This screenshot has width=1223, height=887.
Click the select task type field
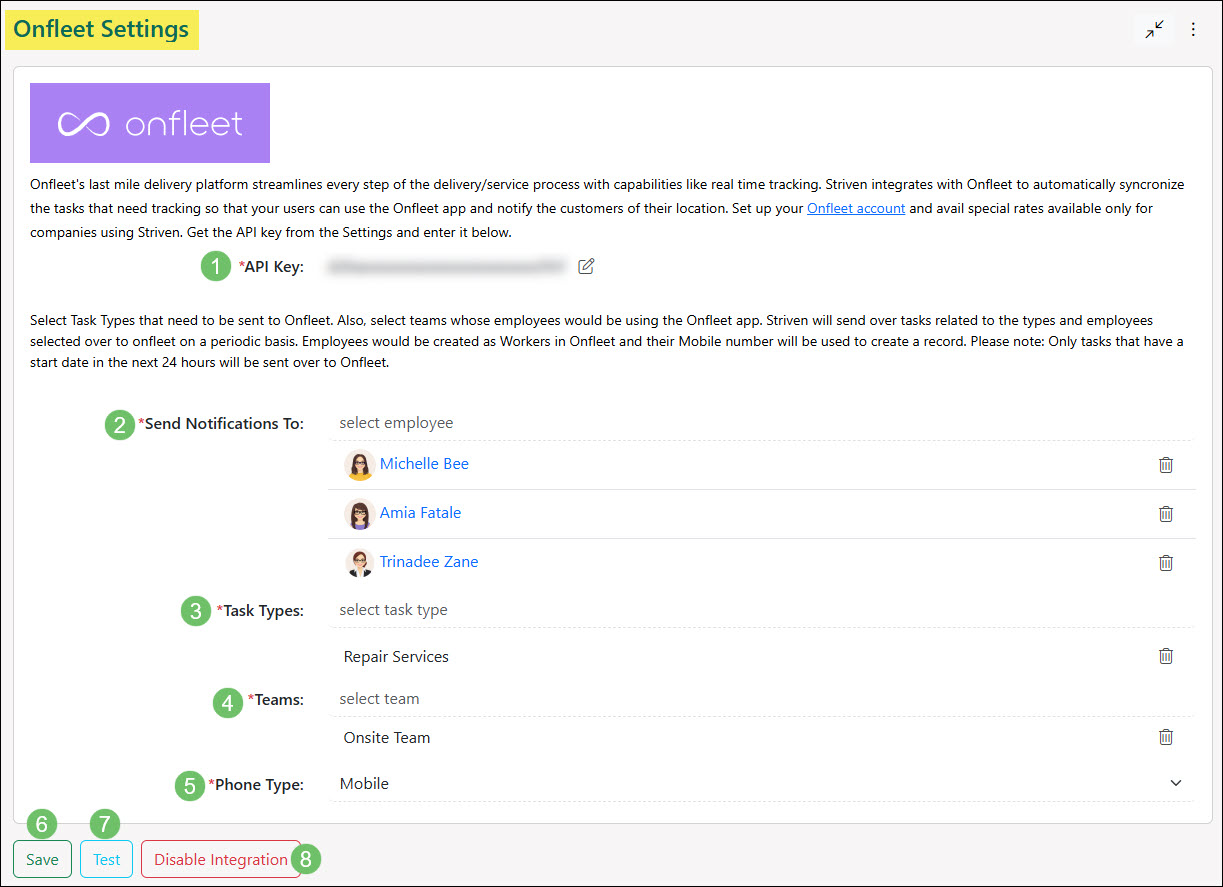click(761, 610)
